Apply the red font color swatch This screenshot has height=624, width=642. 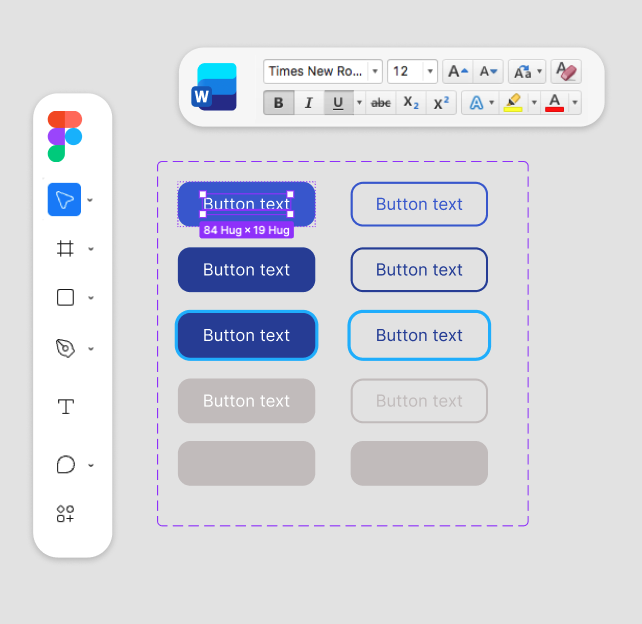[x=554, y=103]
